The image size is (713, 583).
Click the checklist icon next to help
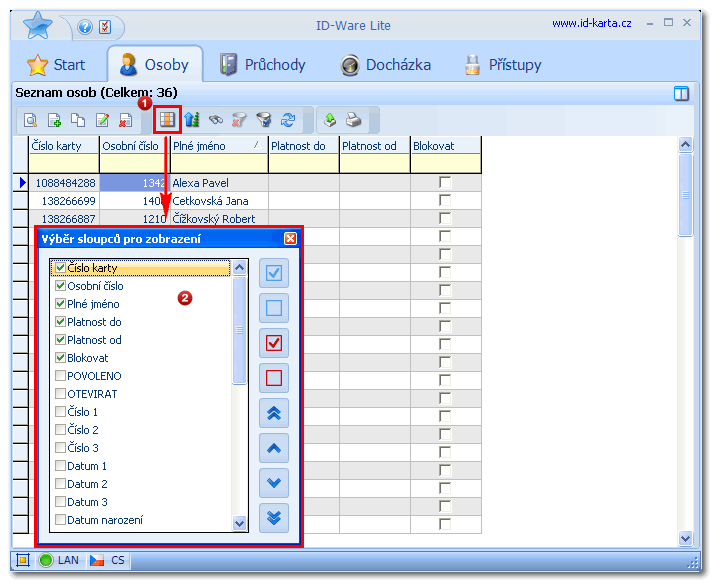[105, 27]
